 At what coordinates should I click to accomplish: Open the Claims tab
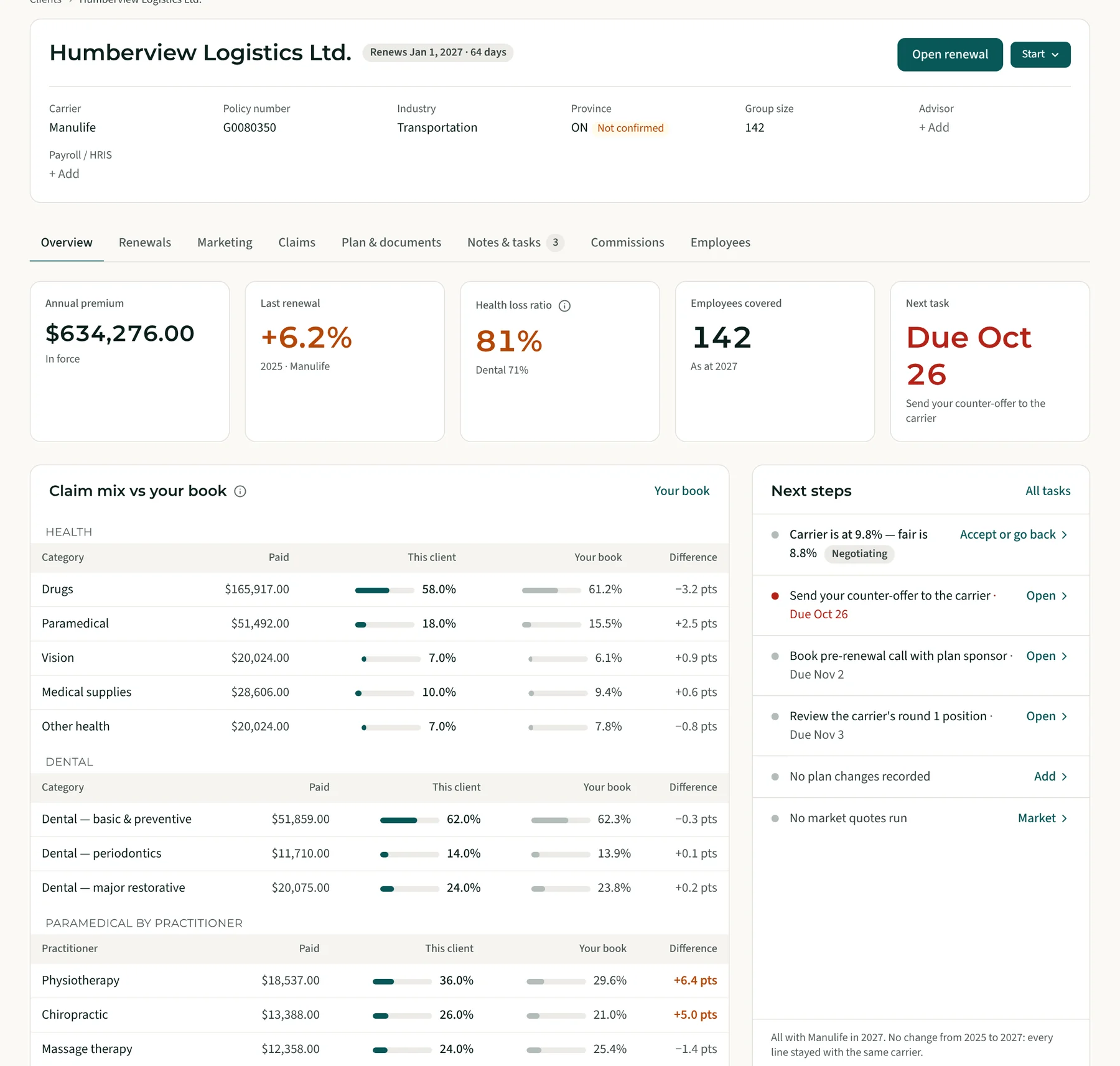pyautogui.click(x=297, y=243)
